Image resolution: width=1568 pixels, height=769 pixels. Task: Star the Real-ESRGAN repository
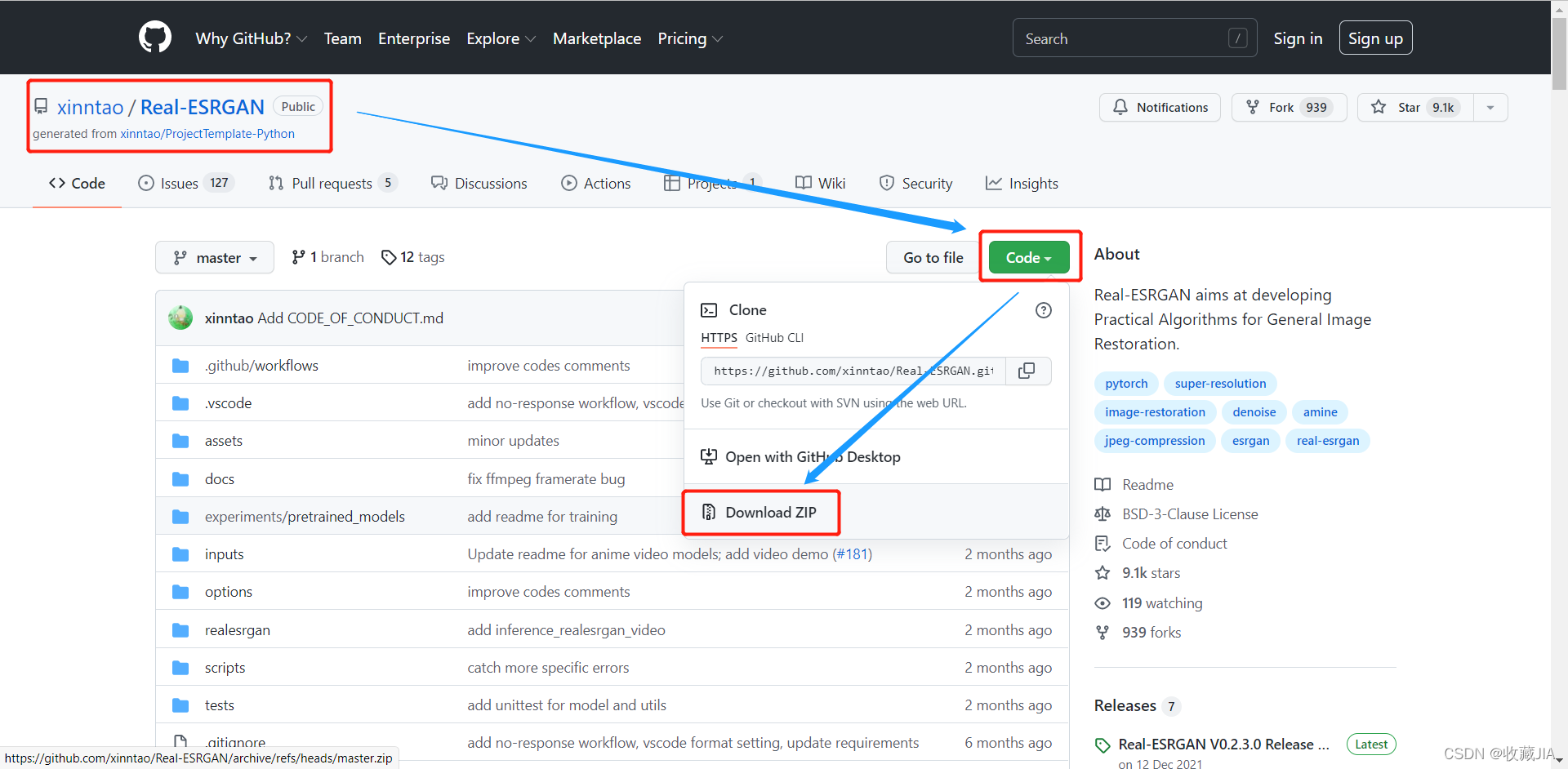click(1415, 107)
